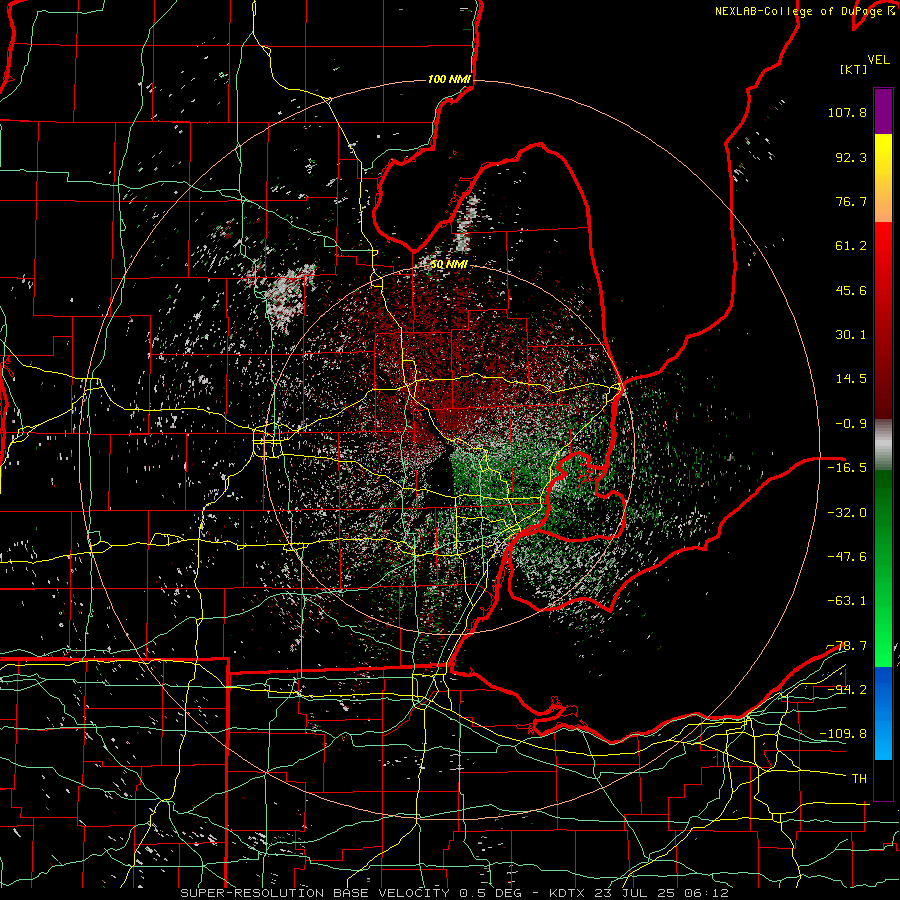Click the 14.5 velocity scale value
This screenshot has height=900, width=900.
coord(851,379)
